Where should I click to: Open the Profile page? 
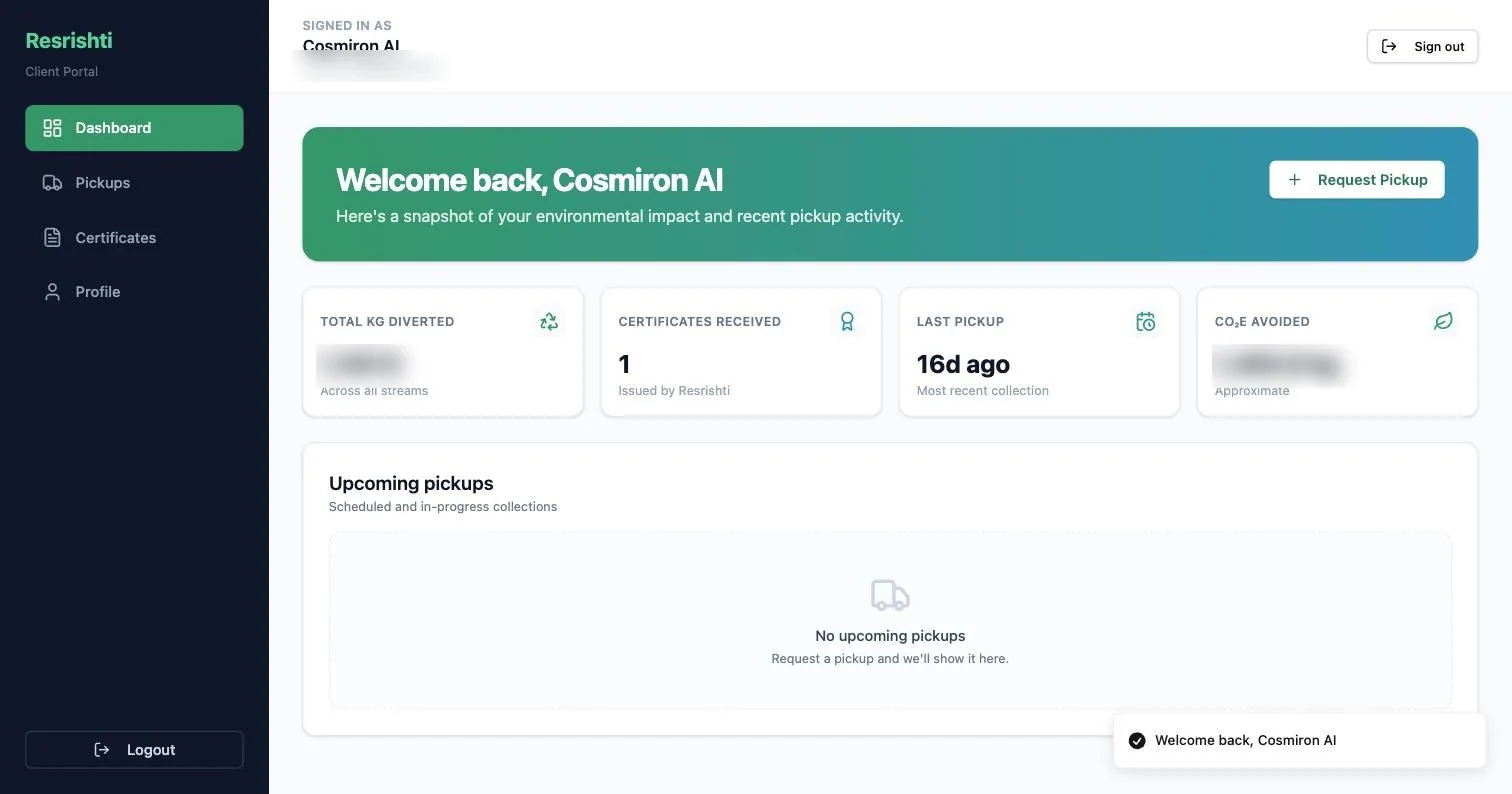[x=134, y=292]
